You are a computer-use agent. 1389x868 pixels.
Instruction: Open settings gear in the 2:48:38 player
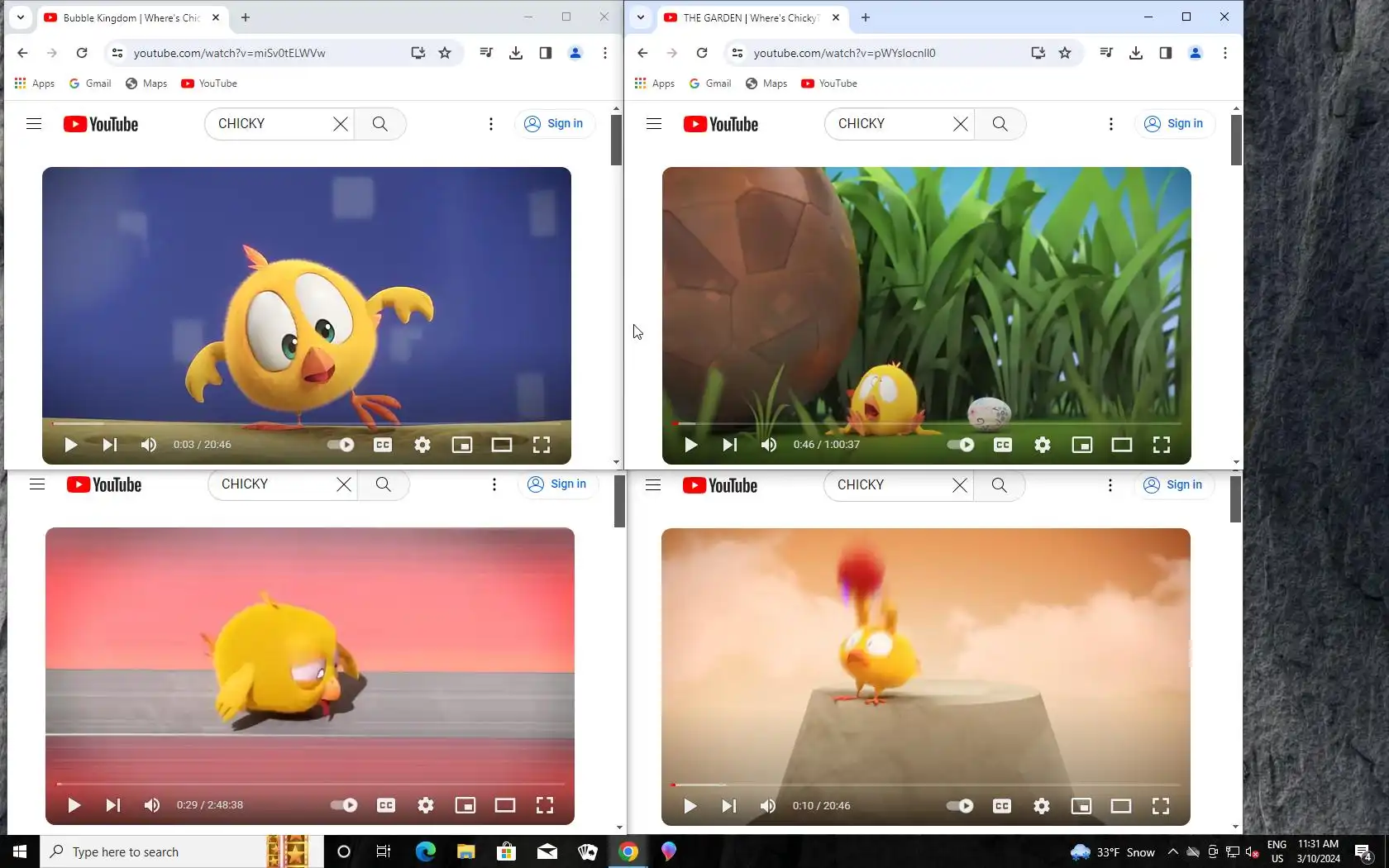[426, 805]
